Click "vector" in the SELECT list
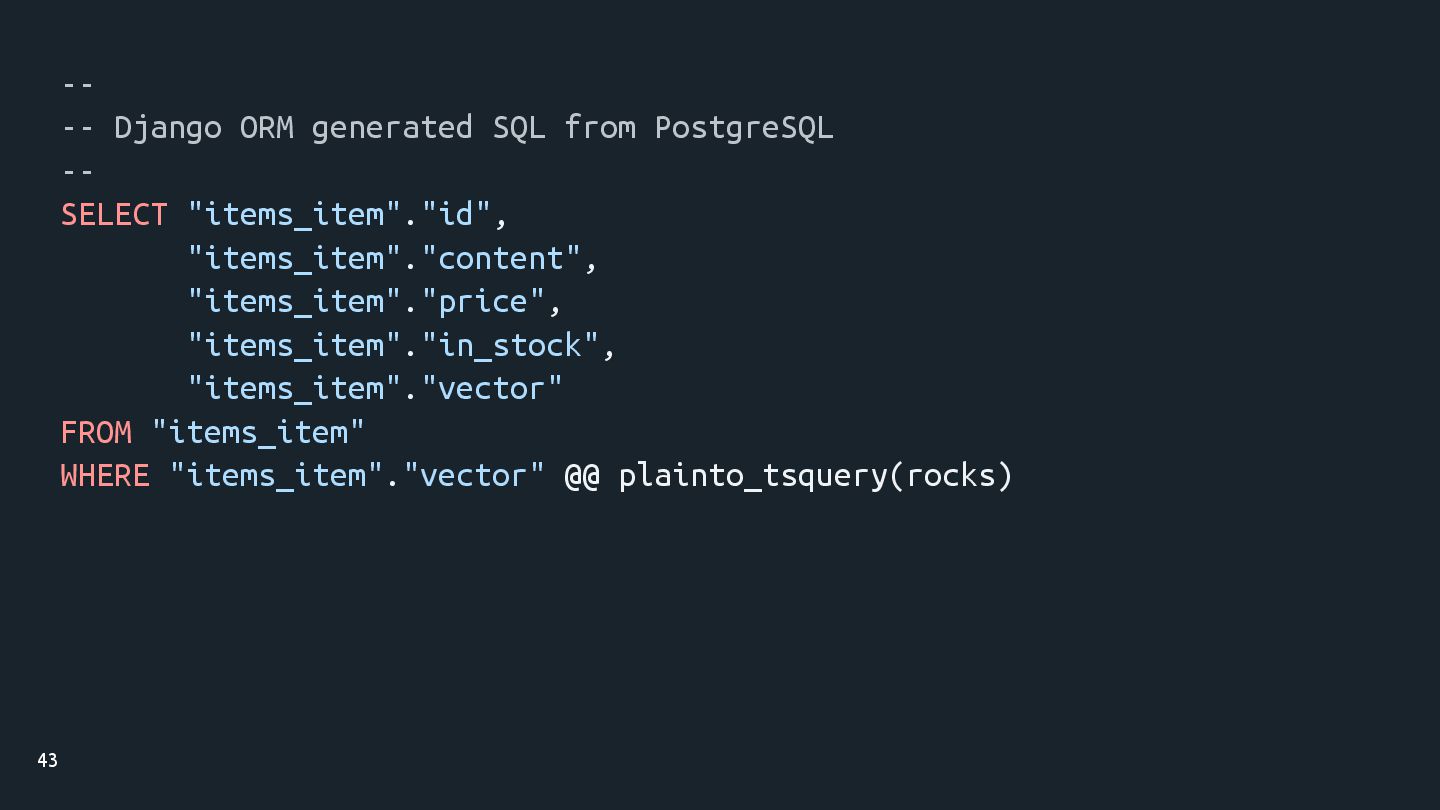This screenshot has height=810, width=1440. [492, 388]
